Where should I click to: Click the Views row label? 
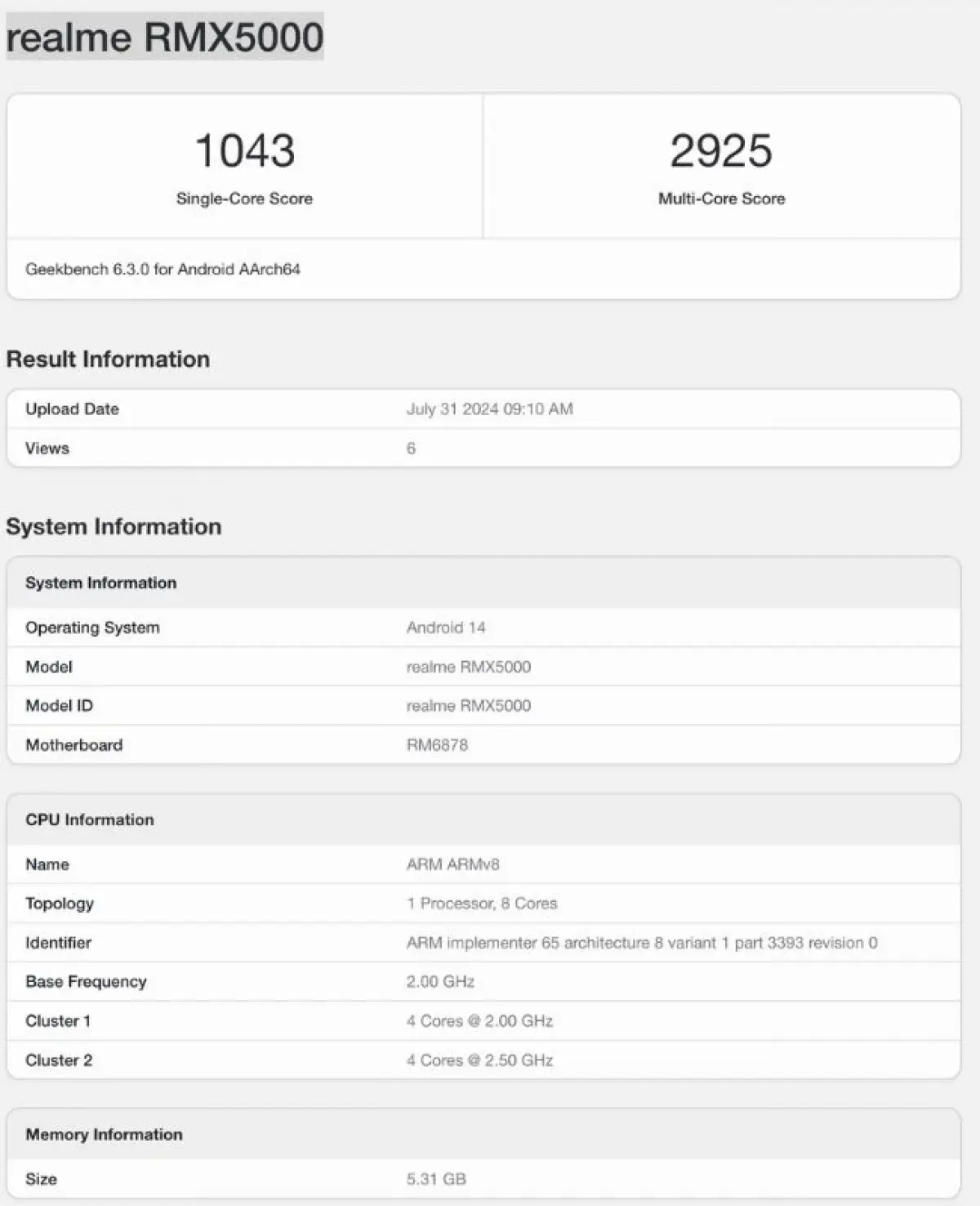[x=47, y=449]
